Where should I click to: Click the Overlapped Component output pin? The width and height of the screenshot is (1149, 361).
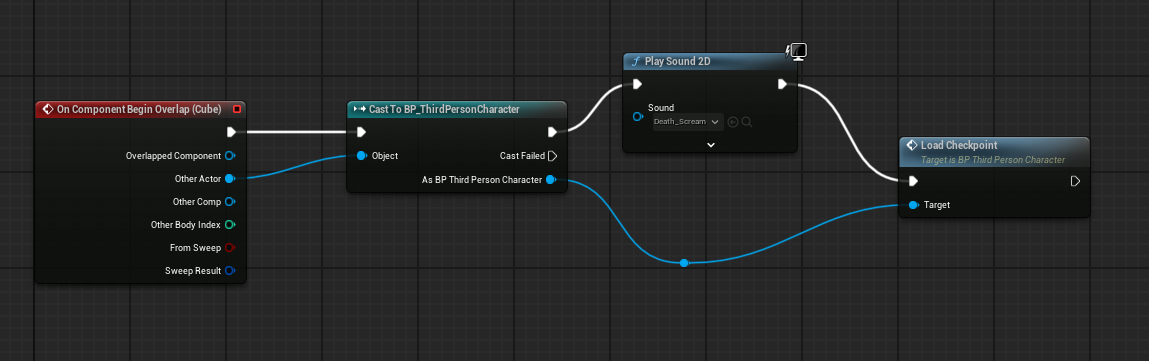coord(230,156)
